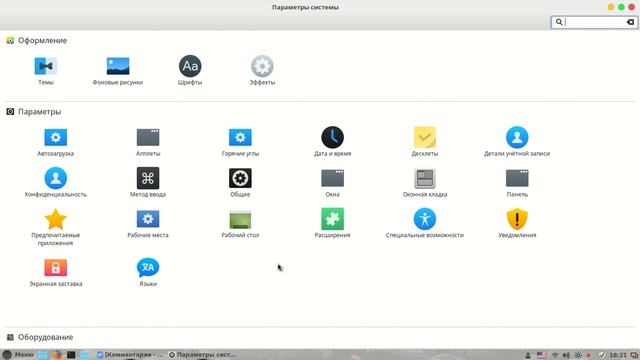This screenshot has width=640, height=360.
Task: Open Дата и время settings
Action: coord(332,142)
